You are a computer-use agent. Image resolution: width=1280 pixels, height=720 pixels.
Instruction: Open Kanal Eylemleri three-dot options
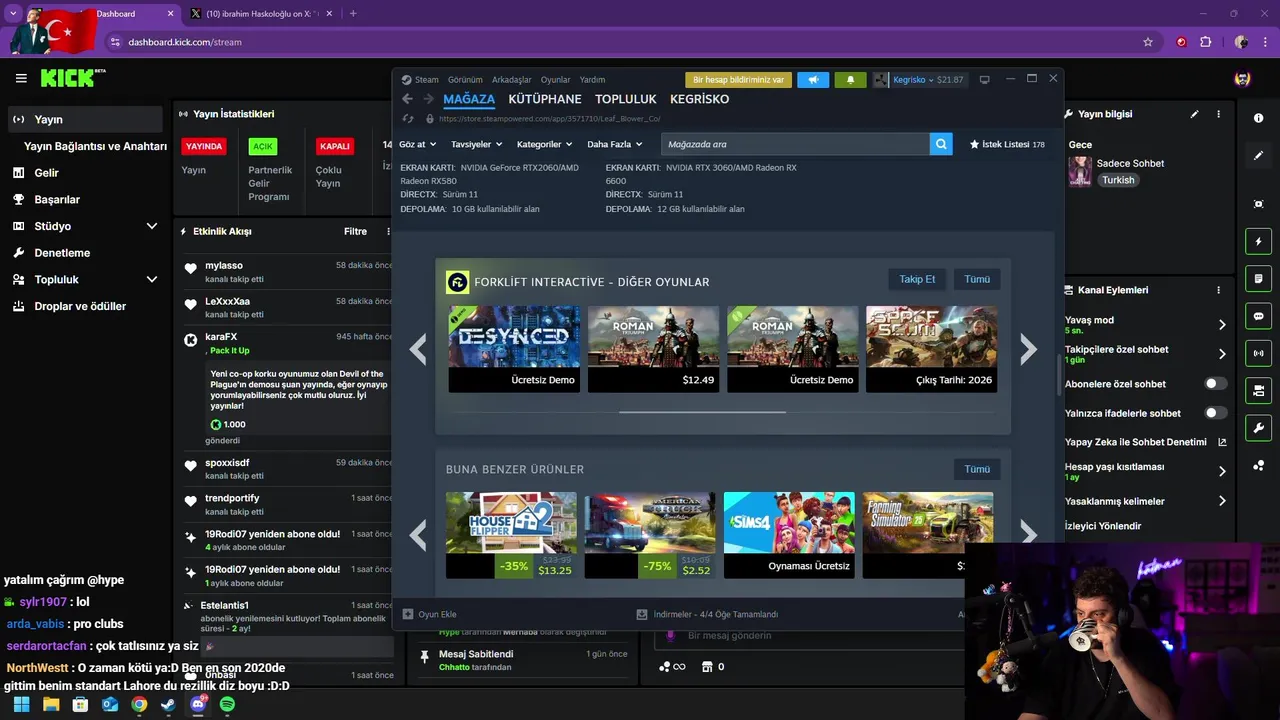(x=1218, y=290)
